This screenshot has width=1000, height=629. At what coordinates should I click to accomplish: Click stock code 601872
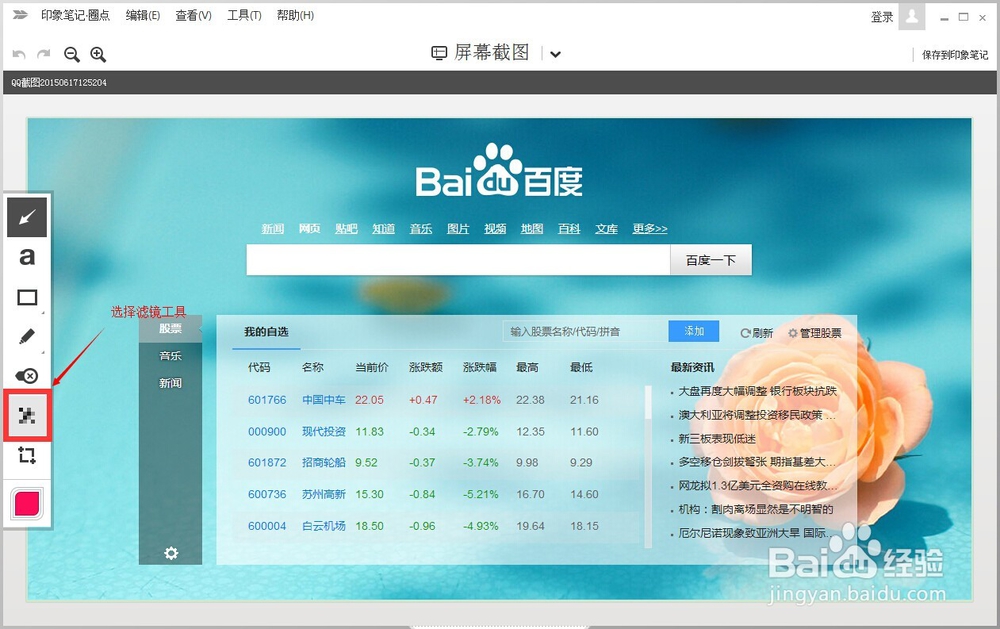267,462
